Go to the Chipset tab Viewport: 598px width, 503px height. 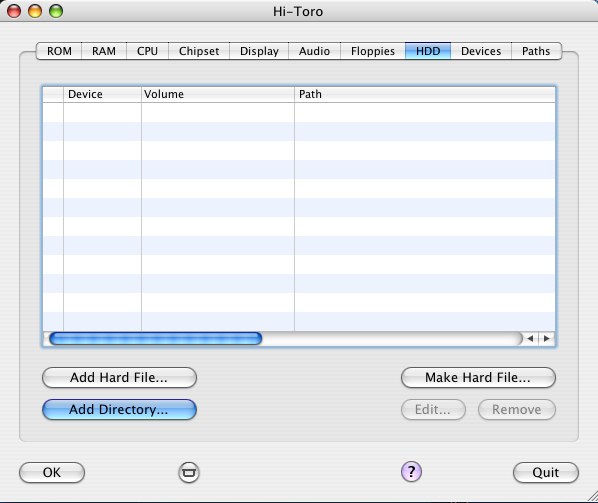(199, 51)
